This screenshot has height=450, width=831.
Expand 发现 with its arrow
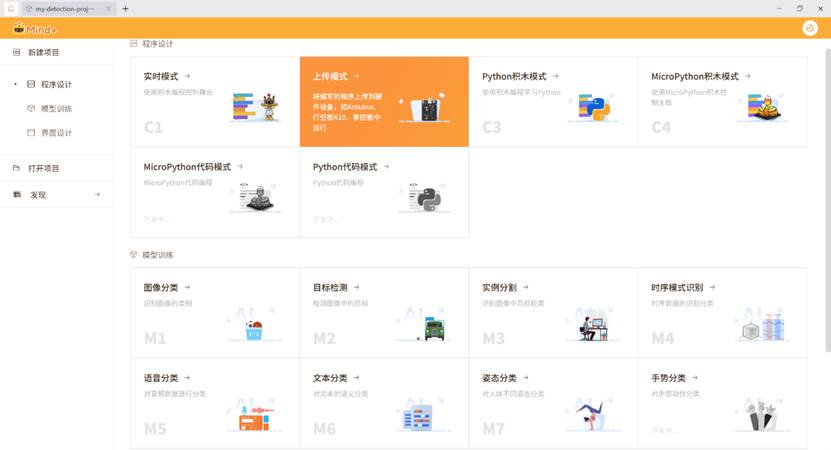[x=97, y=195]
